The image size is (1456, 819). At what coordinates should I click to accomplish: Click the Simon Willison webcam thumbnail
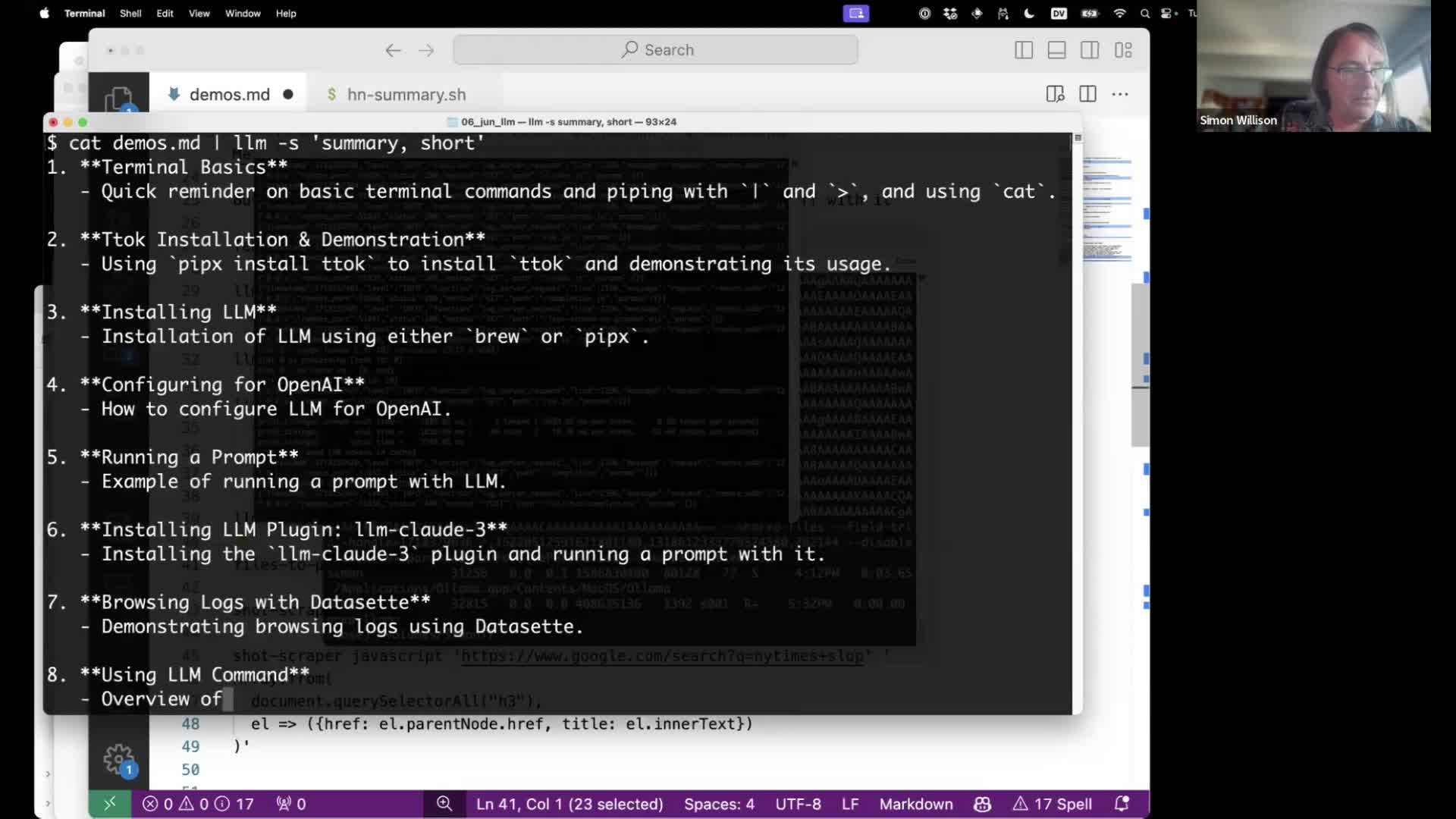pyautogui.click(x=1313, y=66)
